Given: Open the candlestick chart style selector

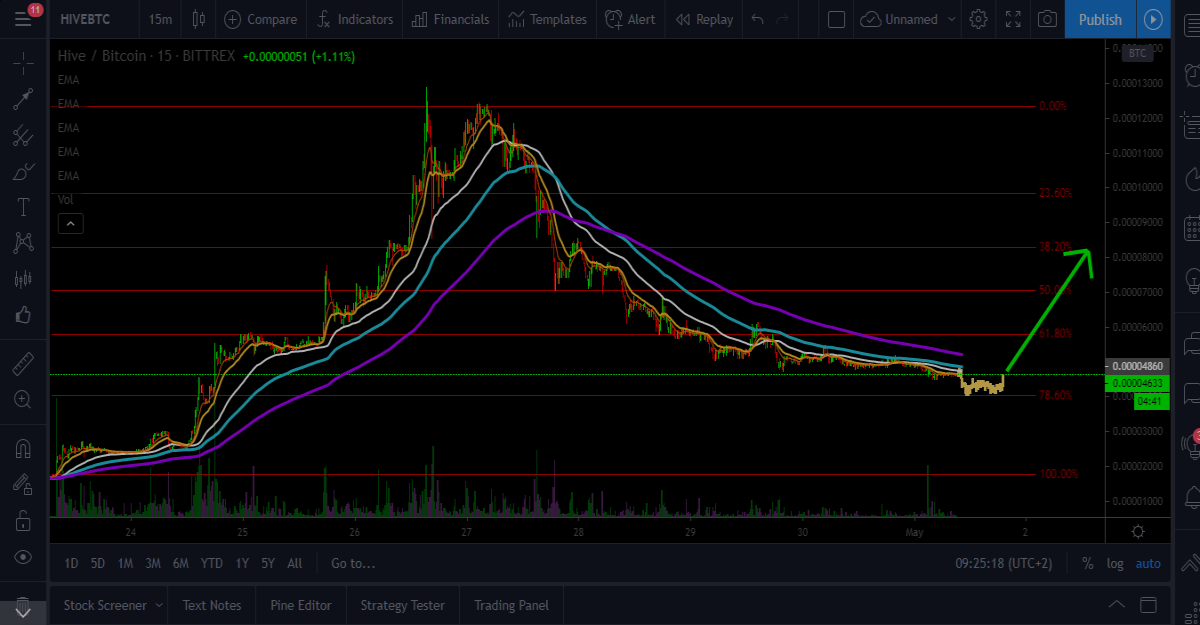Looking at the screenshot, I should [x=198, y=19].
